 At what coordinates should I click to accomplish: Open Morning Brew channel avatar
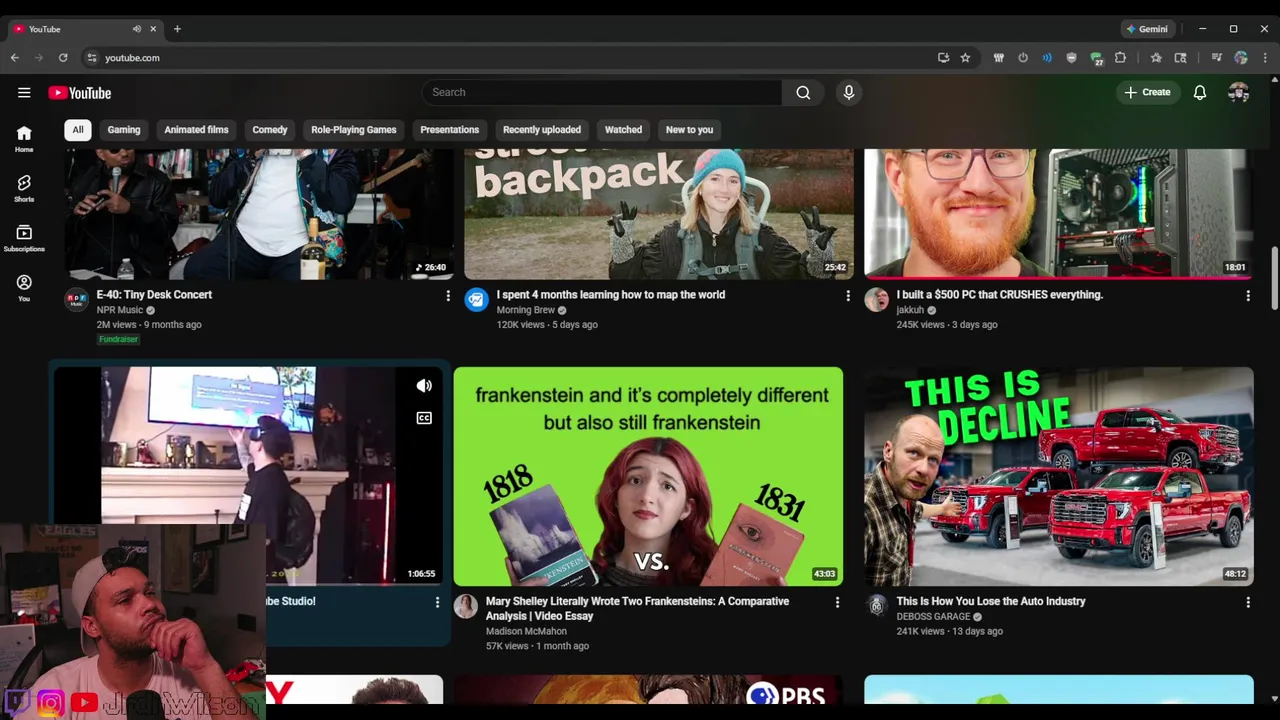pyautogui.click(x=477, y=300)
